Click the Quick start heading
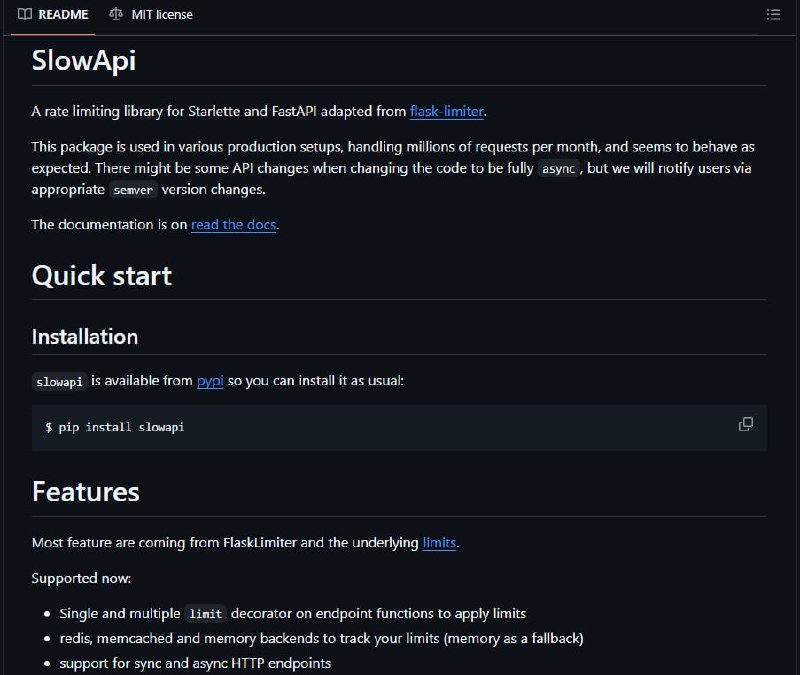800x675 pixels. point(102,276)
